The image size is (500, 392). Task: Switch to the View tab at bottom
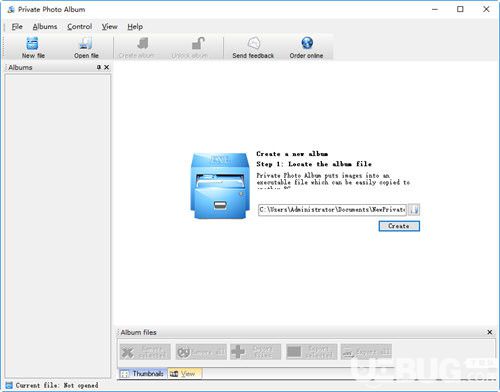point(185,374)
